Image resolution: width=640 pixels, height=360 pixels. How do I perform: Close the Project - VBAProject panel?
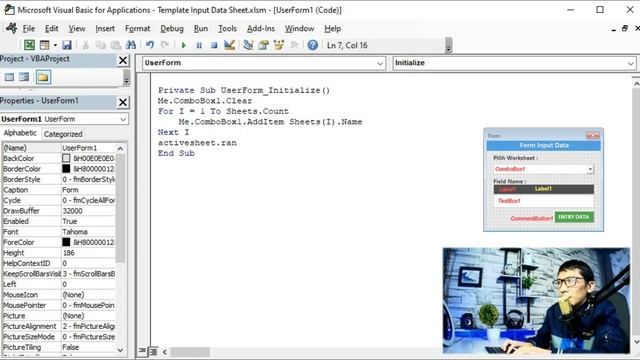tap(123, 60)
